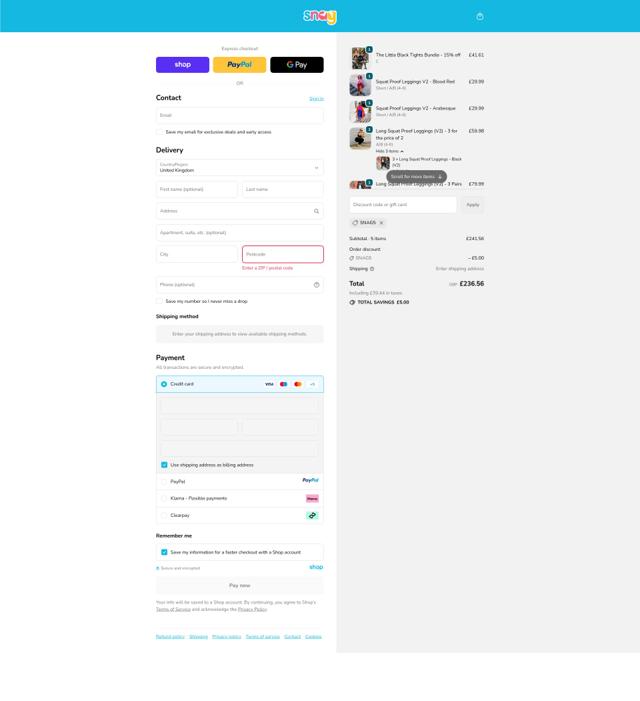640x701 pixels.
Task: Click the shipping info question icon
Action: coord(372,269)
